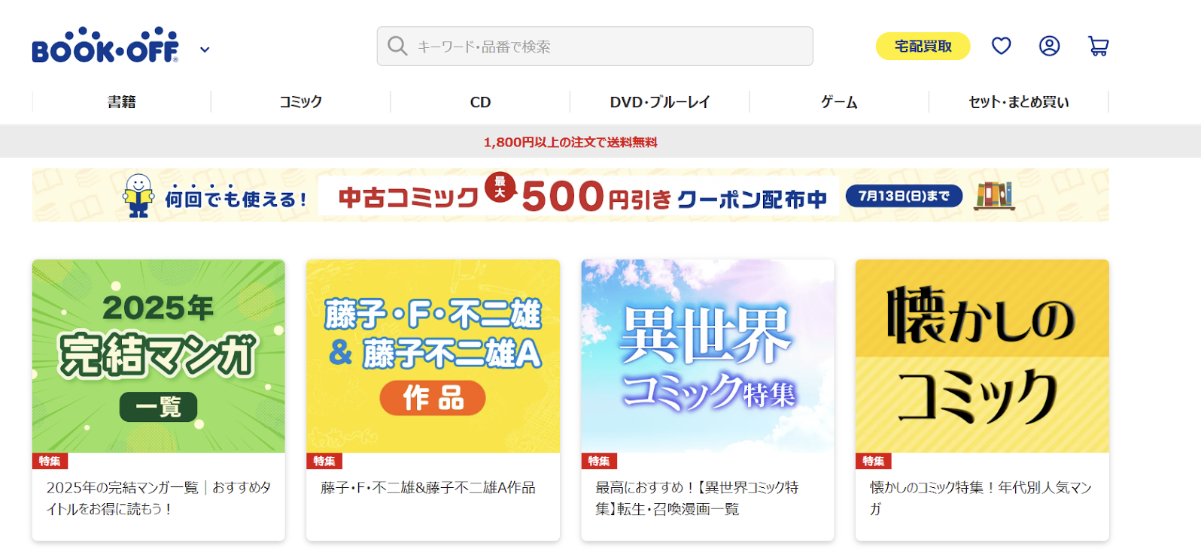
Task: Open the 2025年完結マンガ一覧 thumbnail
Action: tap(158, 356)
